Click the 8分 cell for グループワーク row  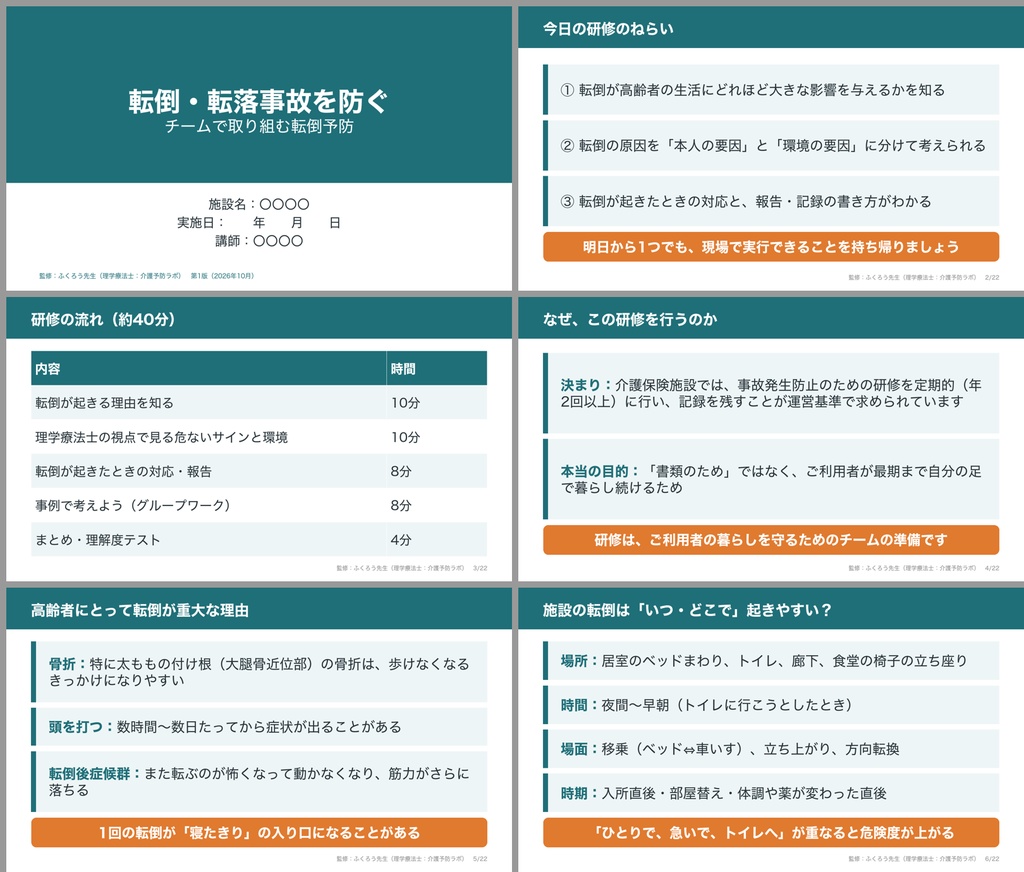tap(436, 505)
